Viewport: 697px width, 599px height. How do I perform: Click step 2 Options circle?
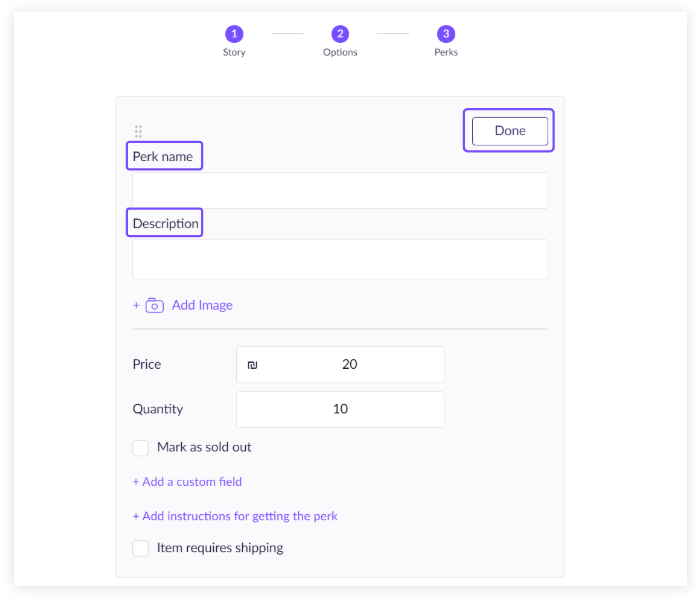coord(340,34)
